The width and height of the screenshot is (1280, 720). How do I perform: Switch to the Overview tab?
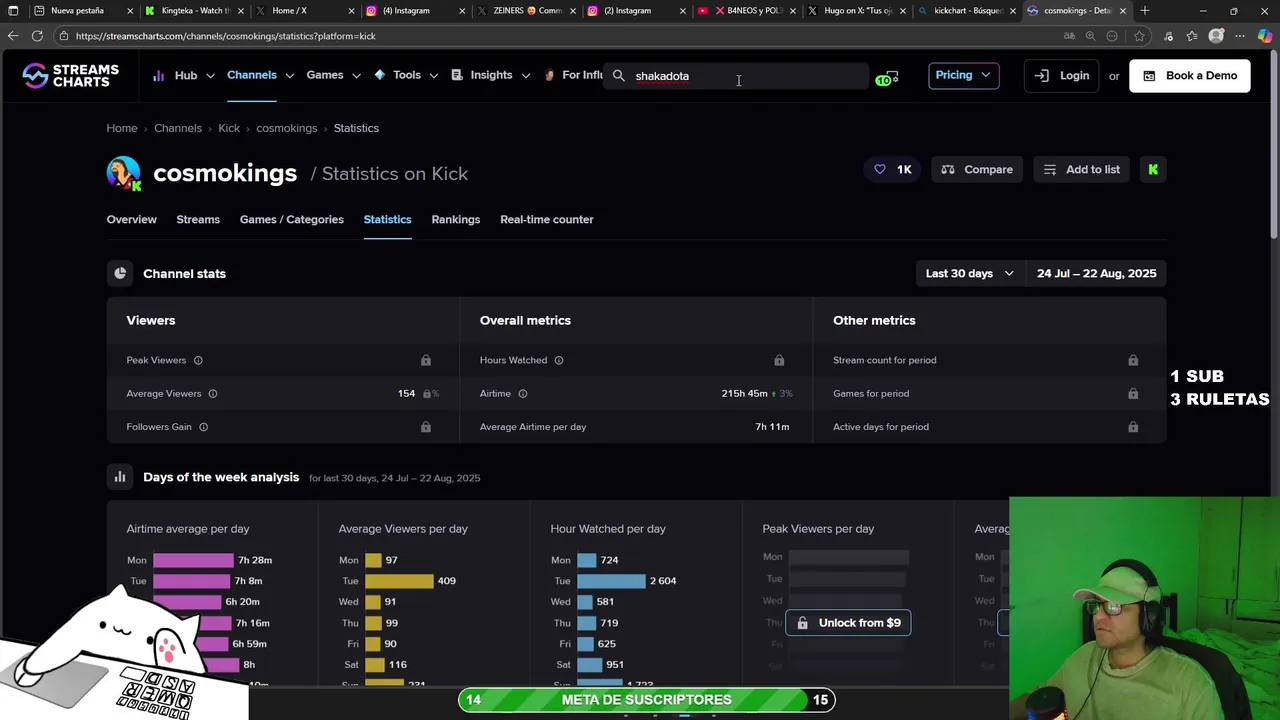[x=131, y=220]
